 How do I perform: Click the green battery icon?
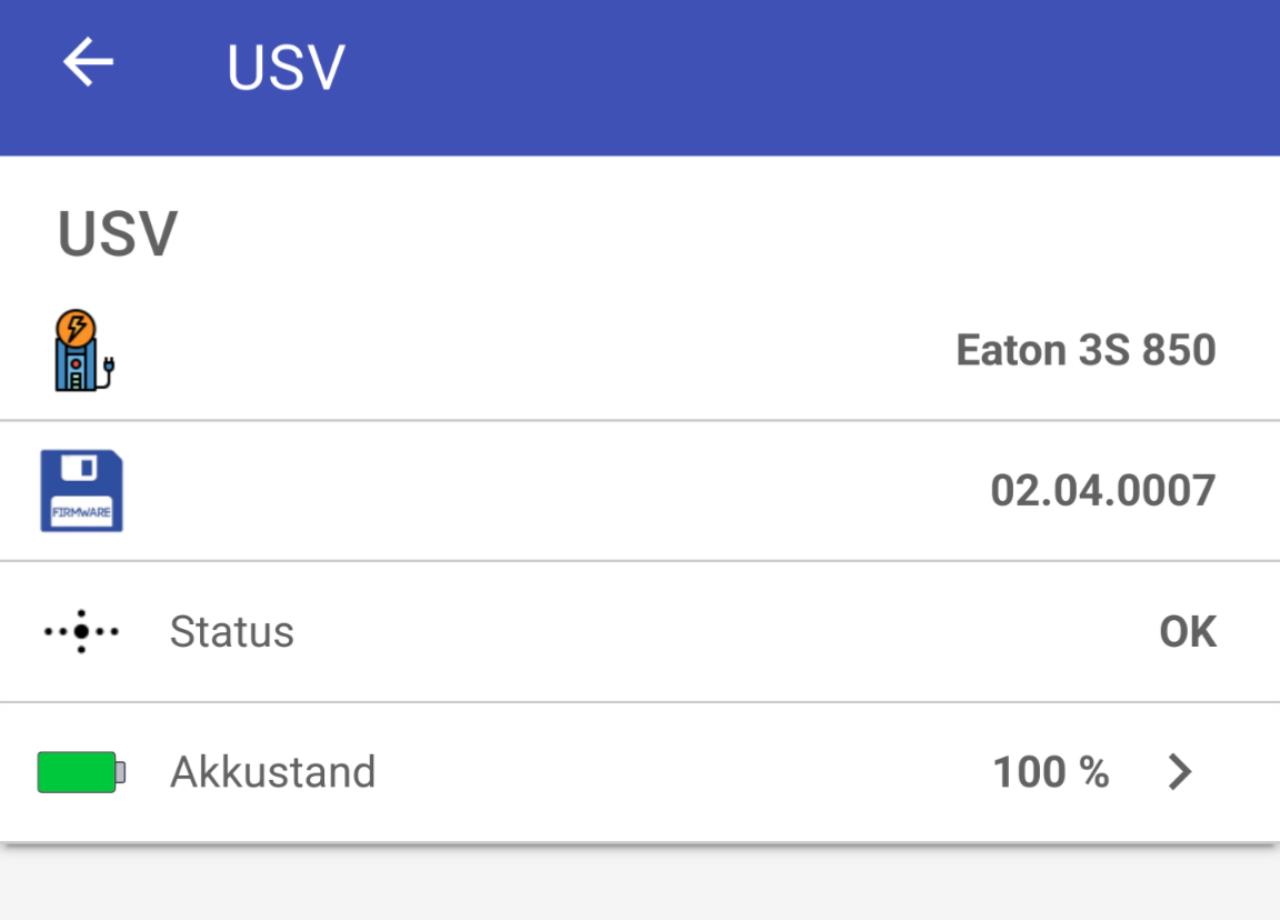coord(81,772)
